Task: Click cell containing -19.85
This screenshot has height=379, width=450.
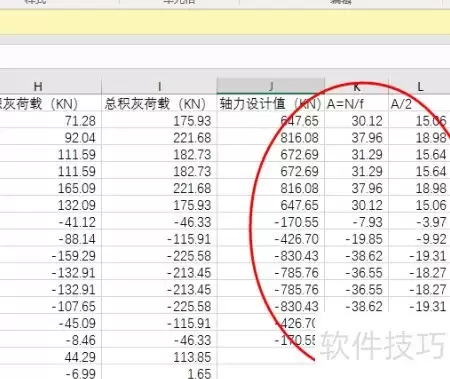Action: click(x=357, y=239)
